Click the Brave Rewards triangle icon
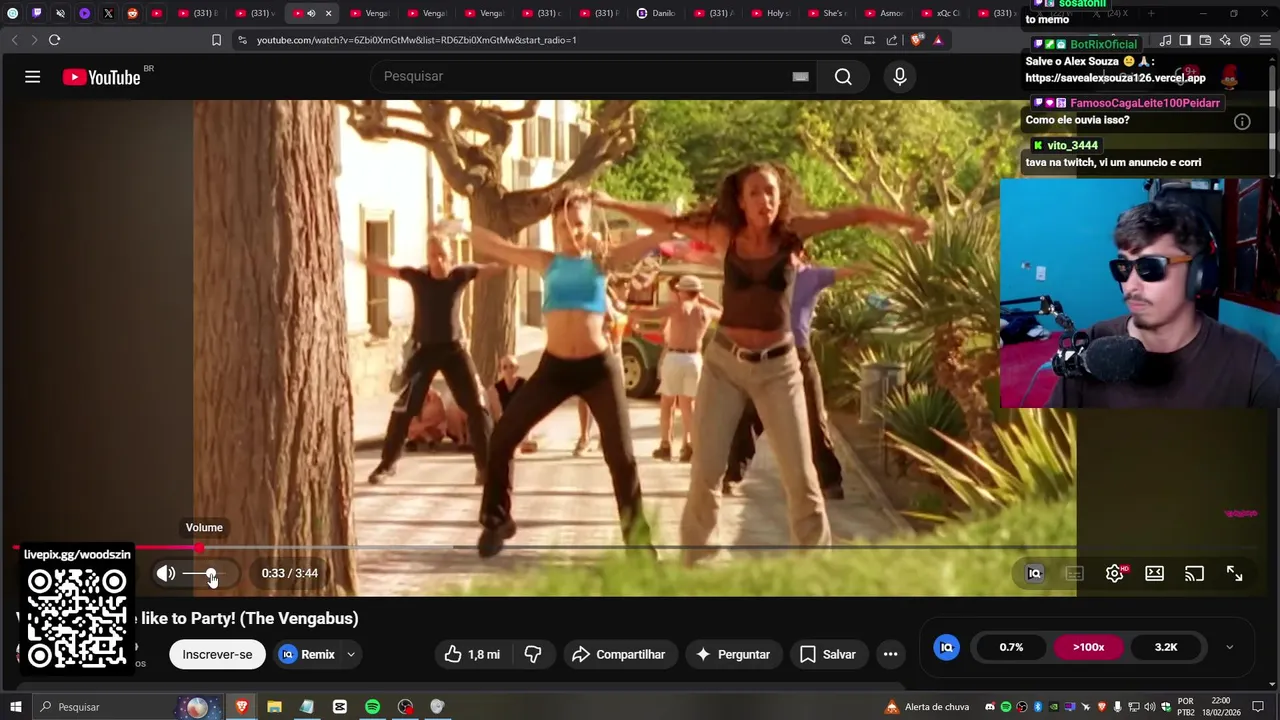 (x=938, y=40)
